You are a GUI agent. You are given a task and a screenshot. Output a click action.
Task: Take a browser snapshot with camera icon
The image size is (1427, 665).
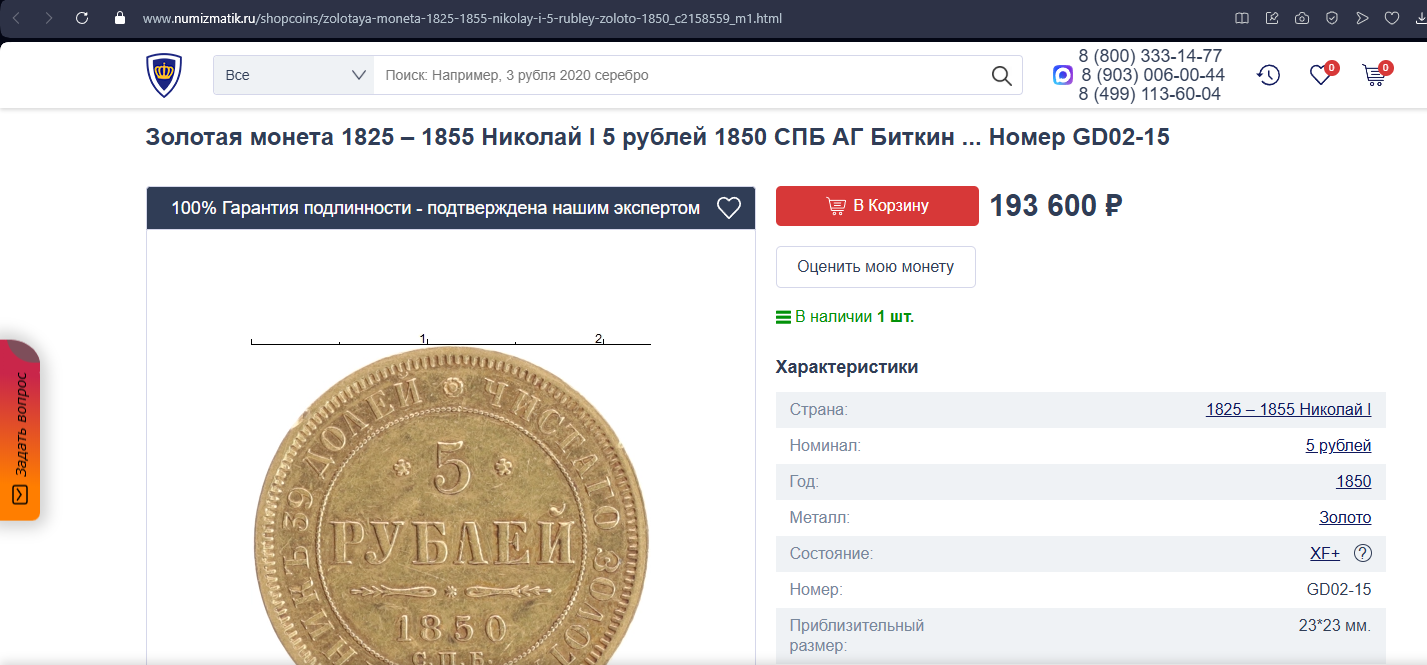point(1302,18)
